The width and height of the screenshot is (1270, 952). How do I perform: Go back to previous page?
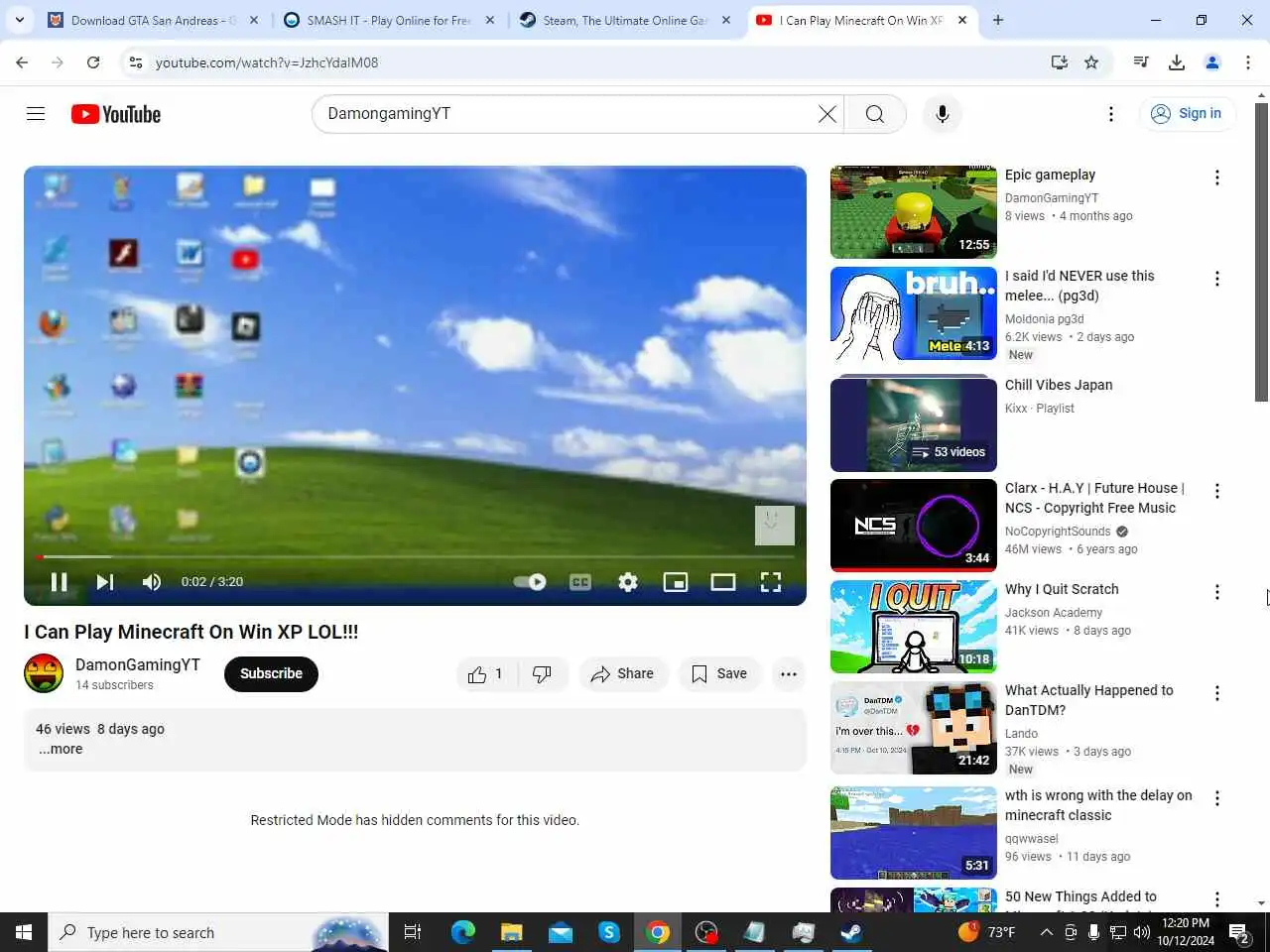coord(22,62)
